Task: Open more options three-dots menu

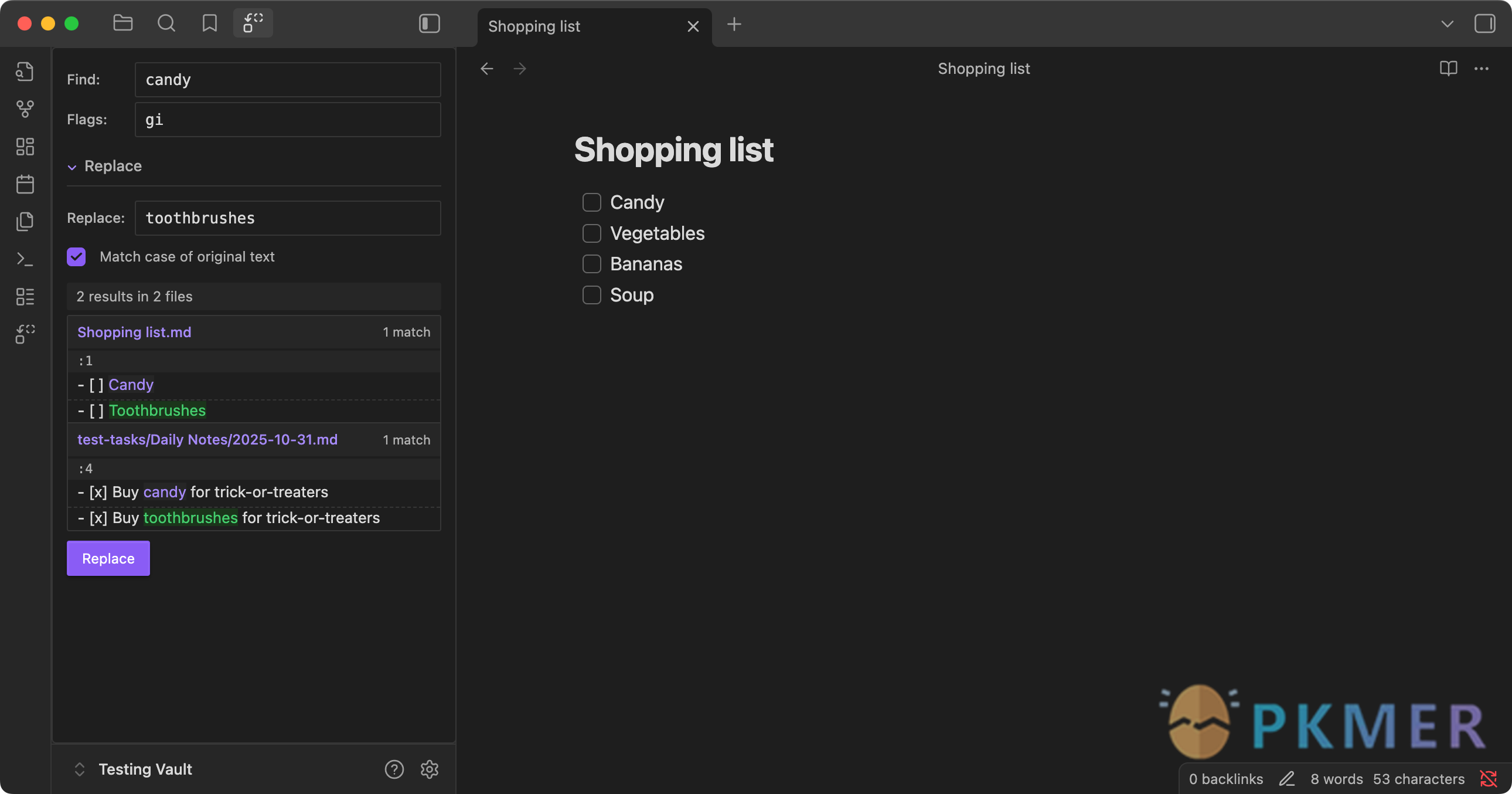Action: pyautogui.click(x=1481, y=69)
